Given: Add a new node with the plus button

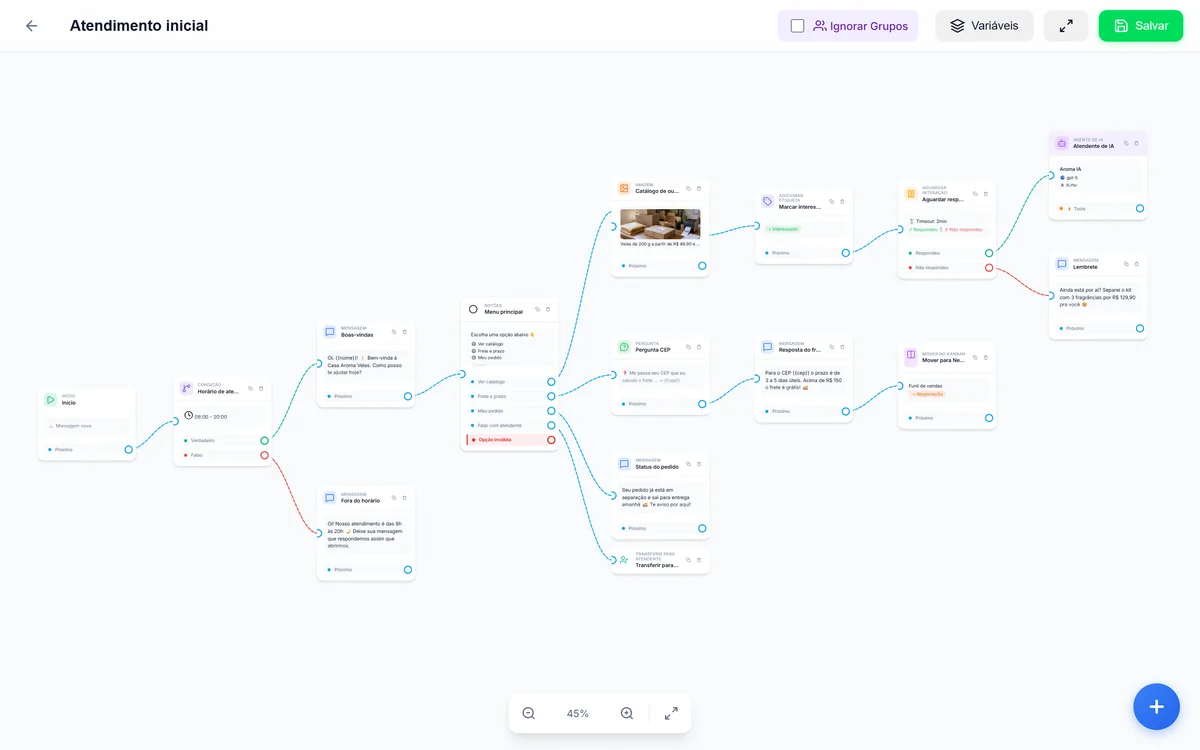Looking at the screenshot, I should 1157,707.
